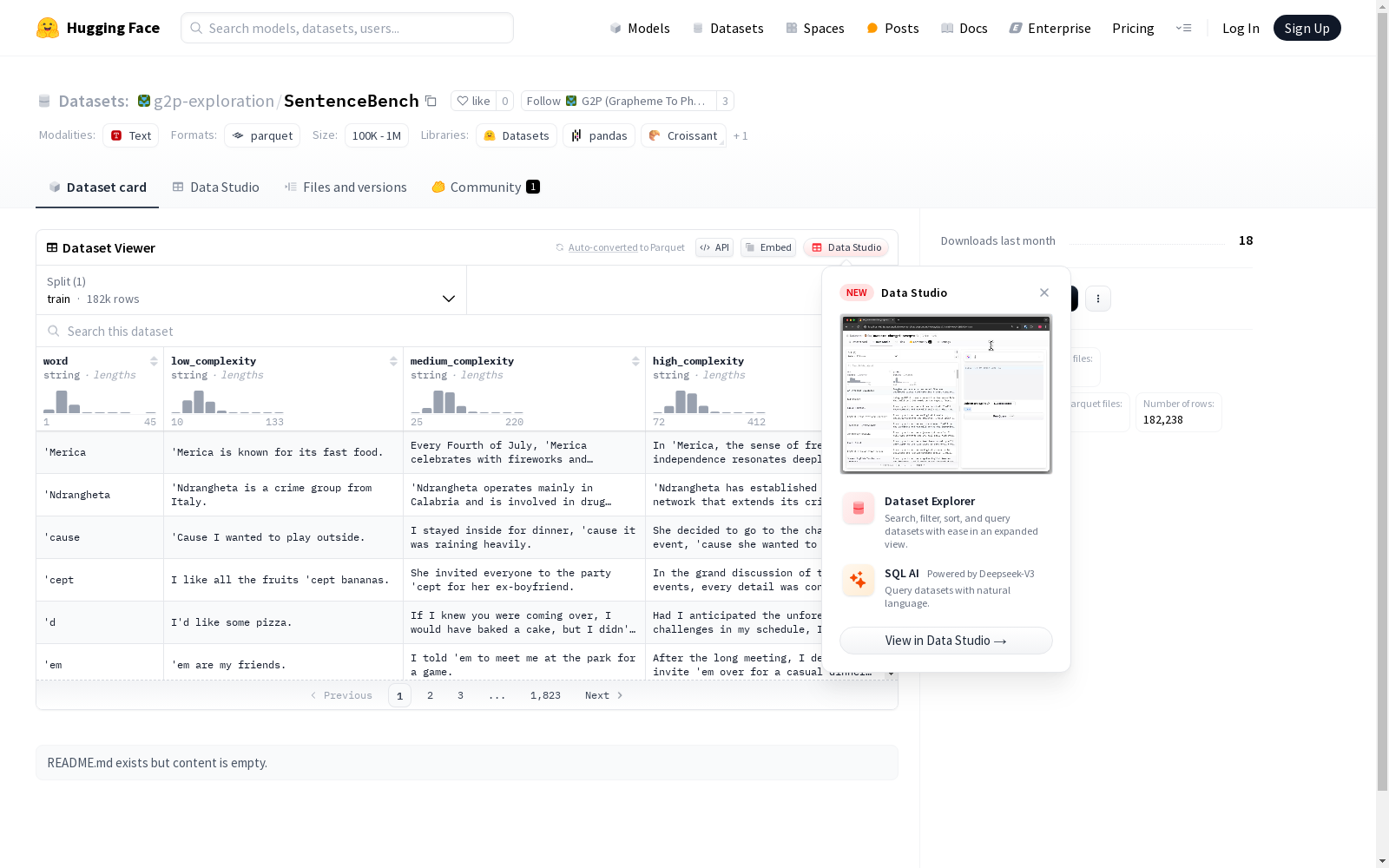This screenshot has width=1389, height=868.
Task: Focus the main search models field
Action: pyautogui.click(x=347, y=28)
